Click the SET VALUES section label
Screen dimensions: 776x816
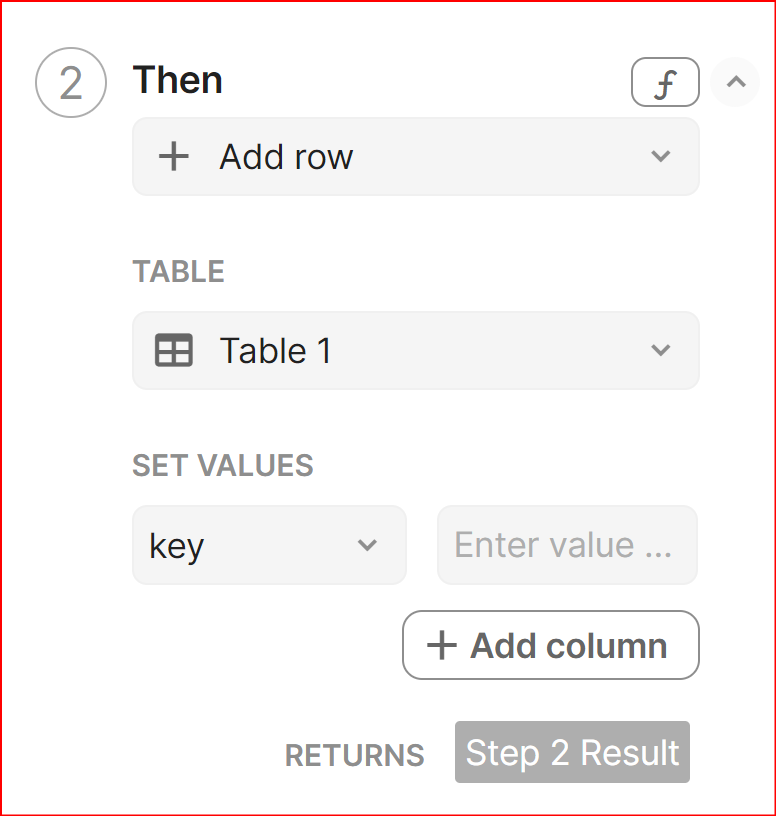[x=223, y=465]
